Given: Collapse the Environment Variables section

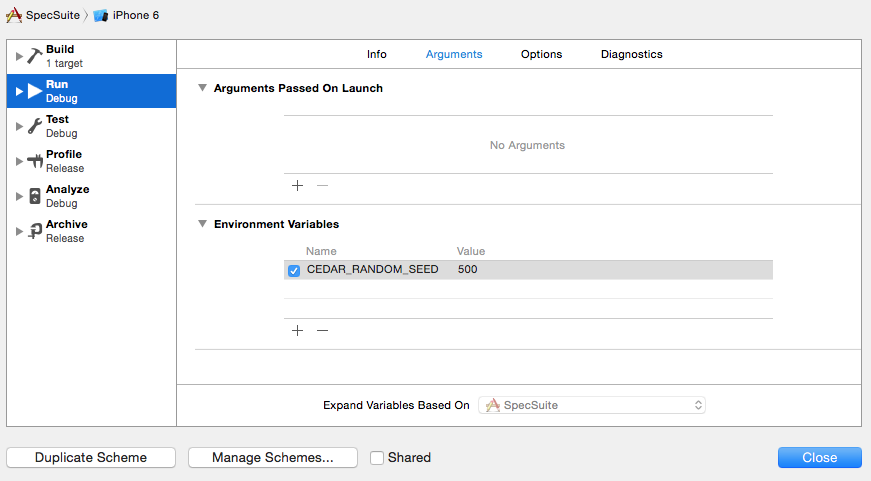Looking at the screenshot, I should tap(203, 224).
